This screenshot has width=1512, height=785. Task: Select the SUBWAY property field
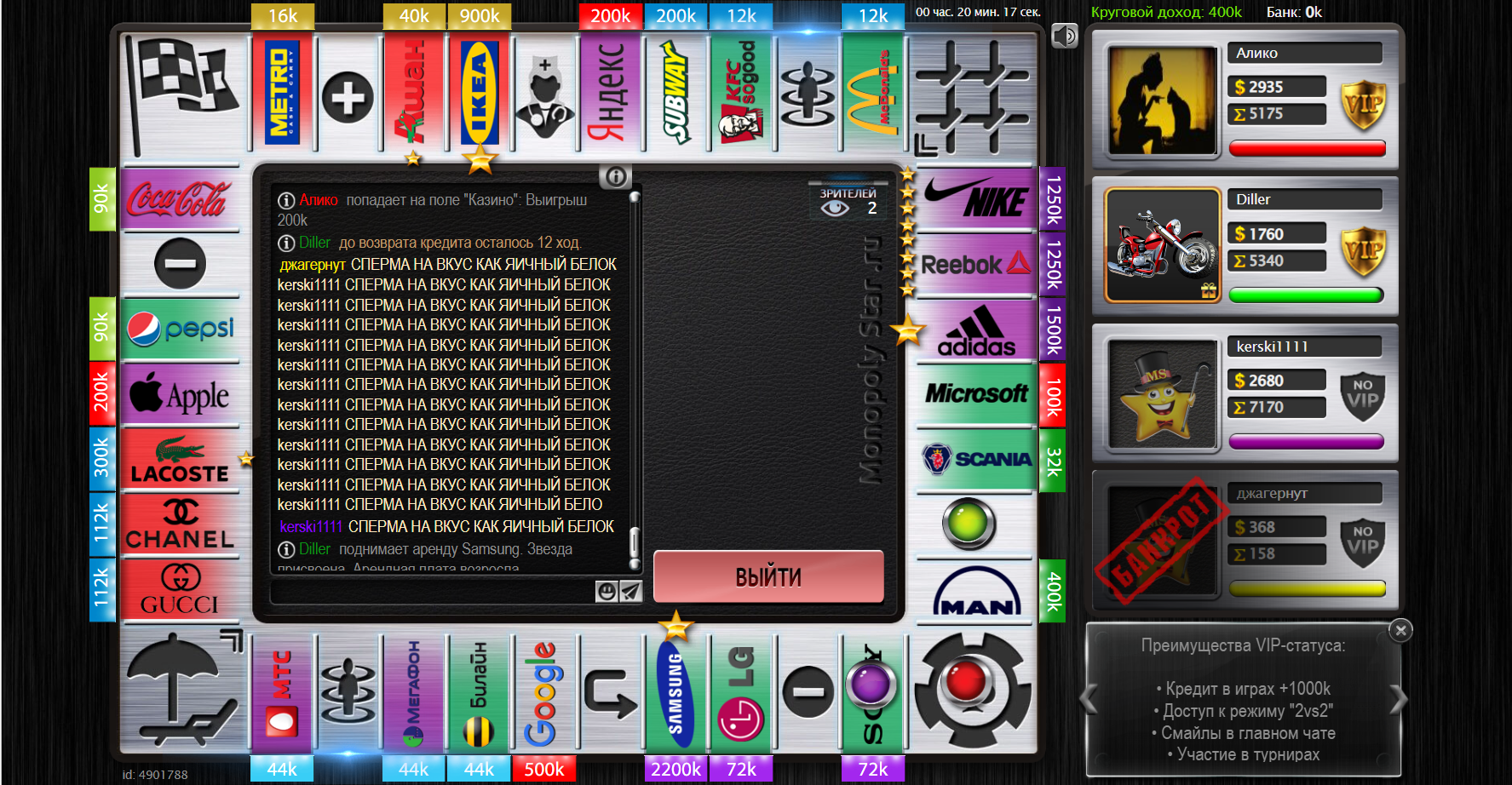(676, 93)
